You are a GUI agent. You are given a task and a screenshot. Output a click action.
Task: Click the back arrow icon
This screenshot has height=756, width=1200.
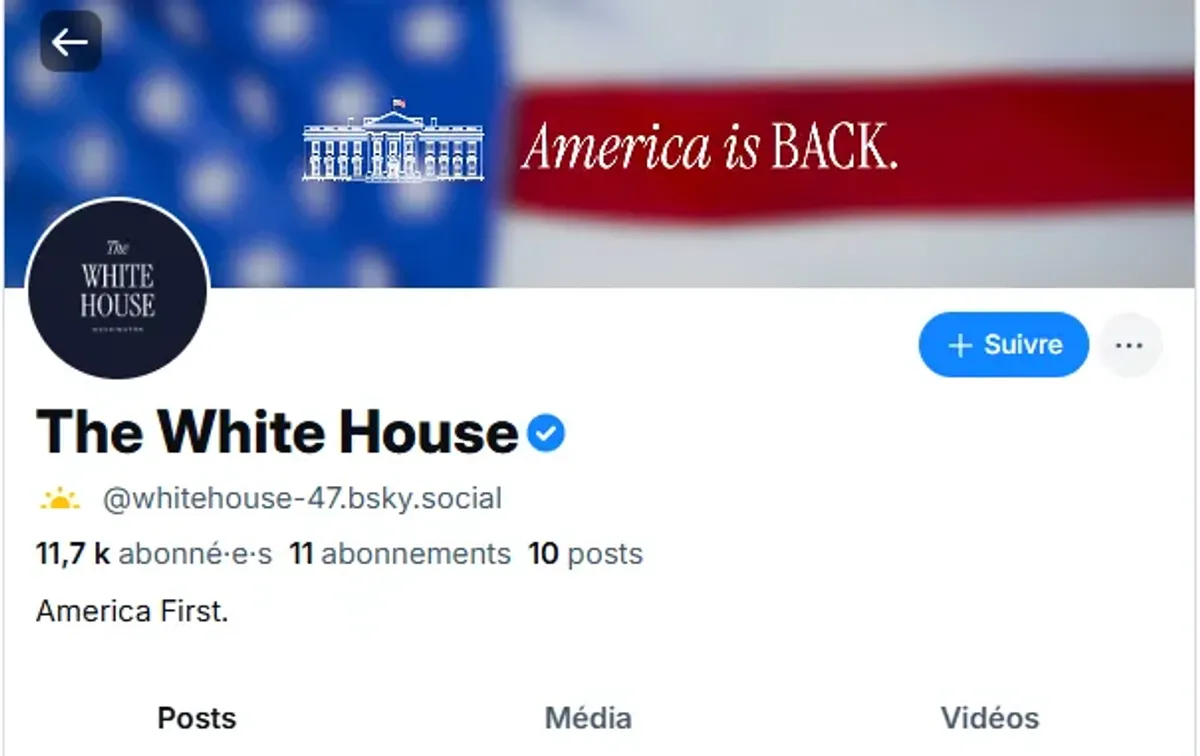70,42
